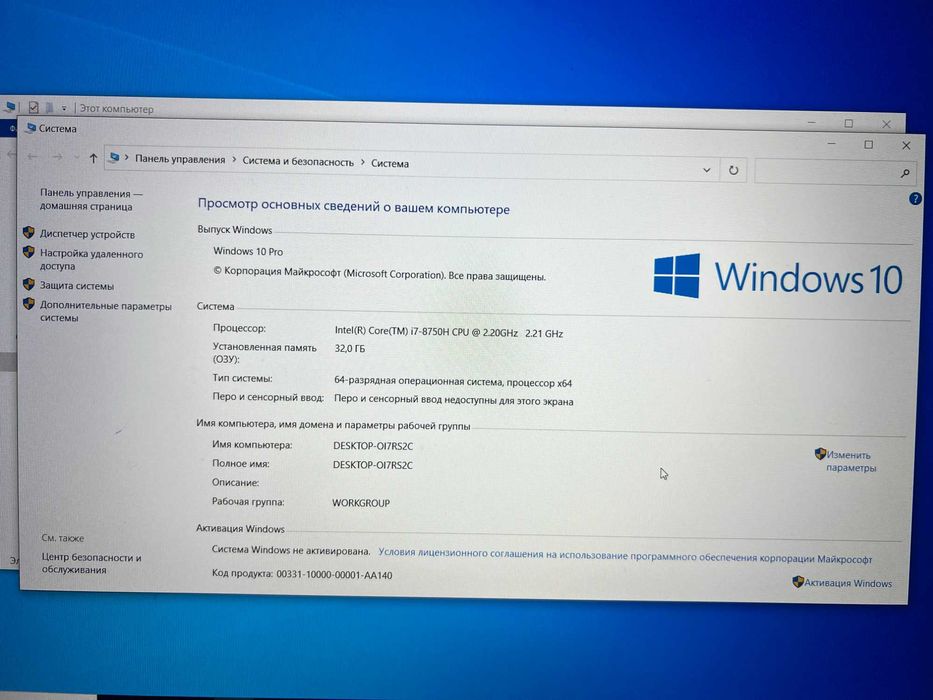Click shield icon next to Активация Windows

798,582
